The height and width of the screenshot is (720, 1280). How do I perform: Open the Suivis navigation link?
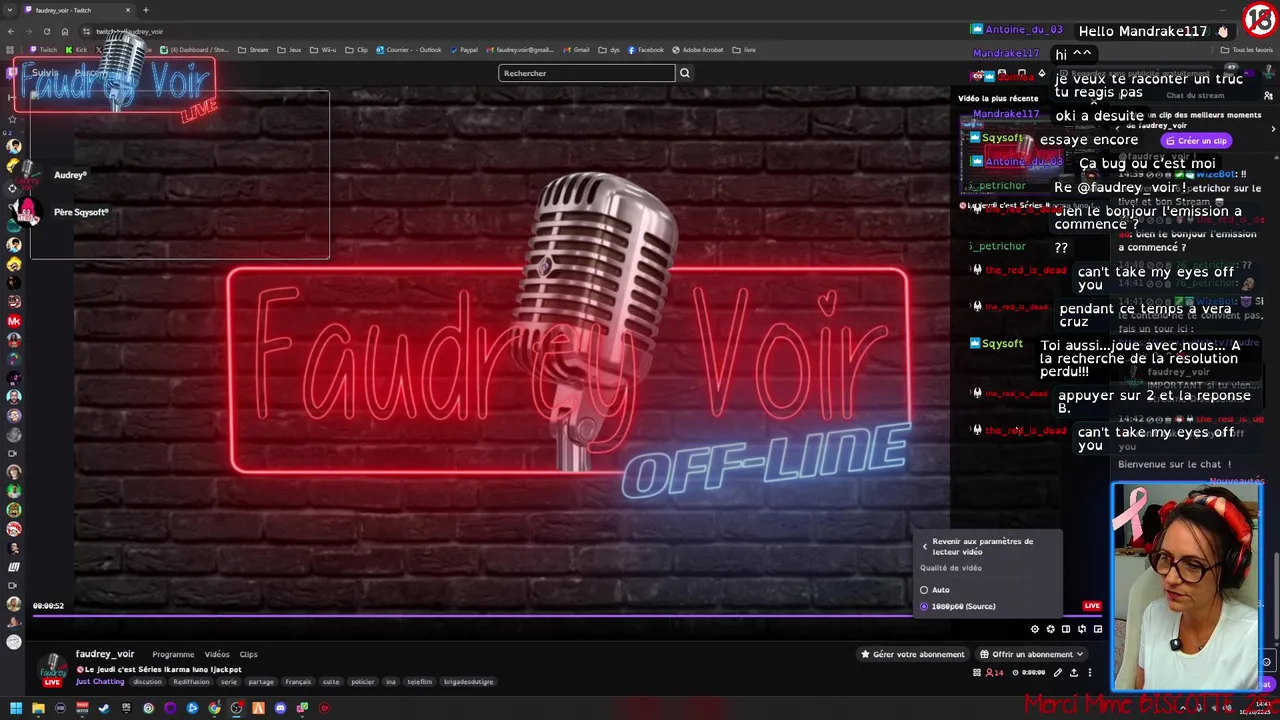pos(45,73)
